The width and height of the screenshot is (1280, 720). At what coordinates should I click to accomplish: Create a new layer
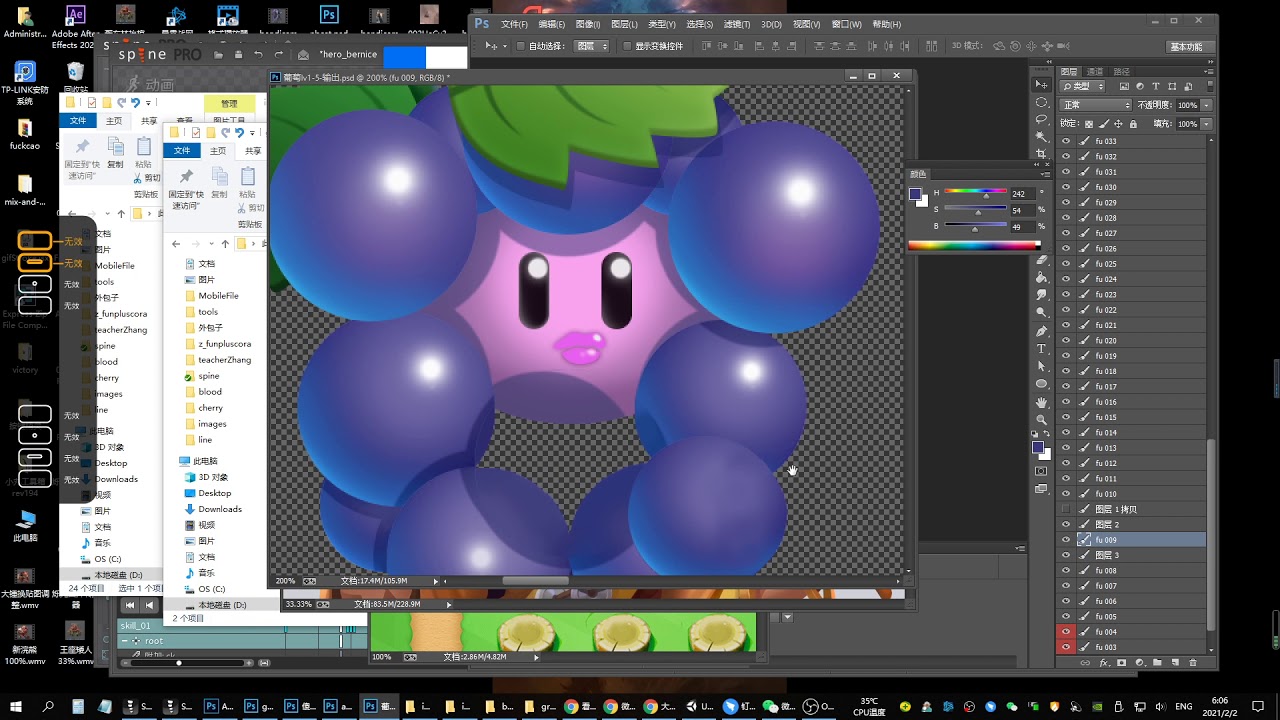click(x=1174, y=663)
